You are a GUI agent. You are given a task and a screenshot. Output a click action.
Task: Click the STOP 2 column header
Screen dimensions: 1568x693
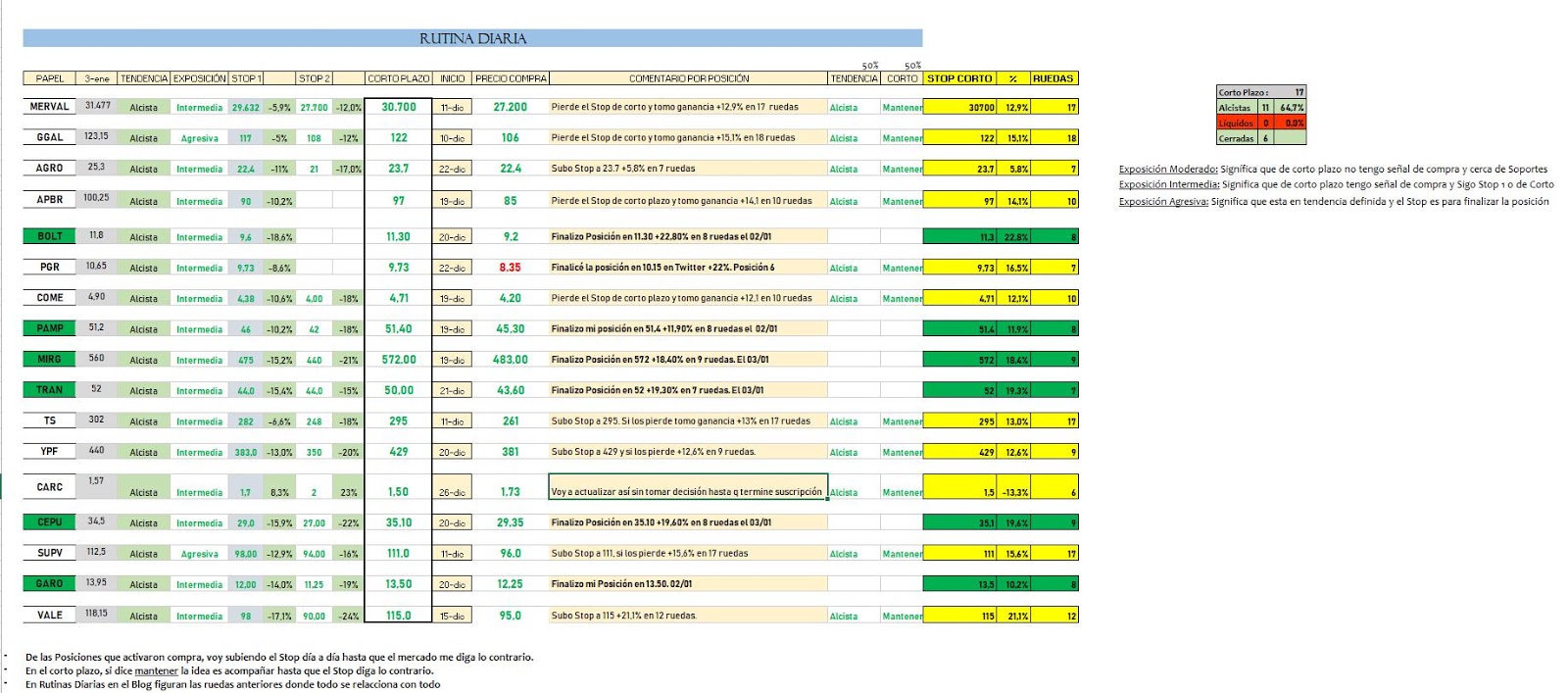click(x=315, y=78)
